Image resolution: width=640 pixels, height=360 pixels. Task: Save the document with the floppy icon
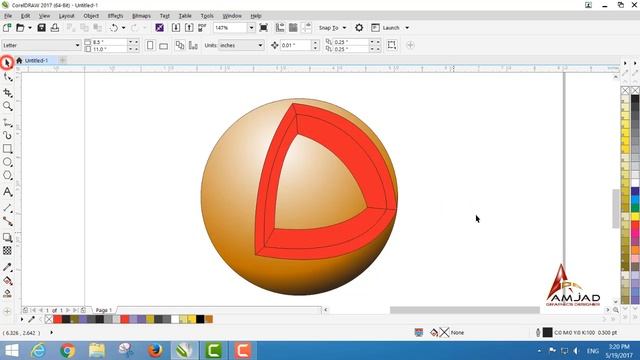41,28
